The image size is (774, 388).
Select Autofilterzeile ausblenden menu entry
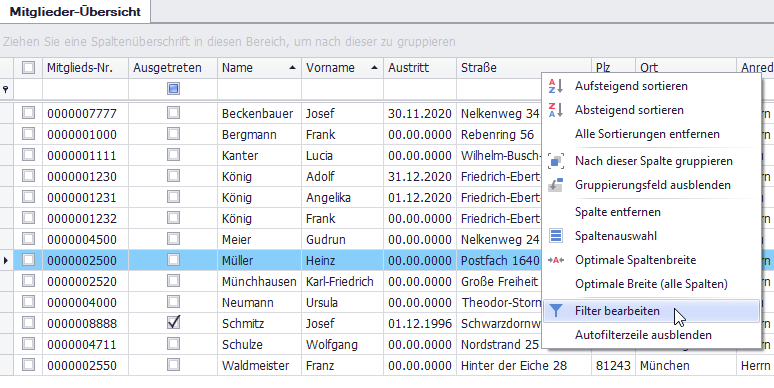pos(643,335)
